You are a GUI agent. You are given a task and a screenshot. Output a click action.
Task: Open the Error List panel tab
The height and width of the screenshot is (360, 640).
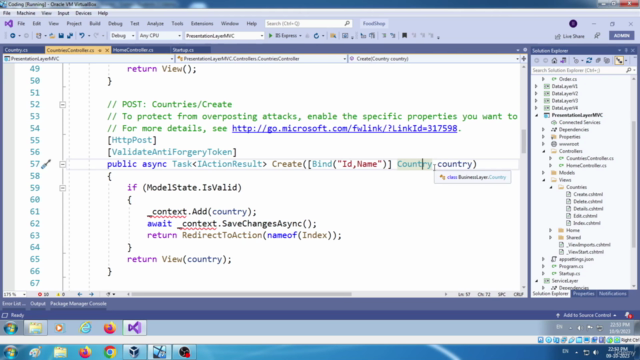pyautogui.click(x=13, y=304)
